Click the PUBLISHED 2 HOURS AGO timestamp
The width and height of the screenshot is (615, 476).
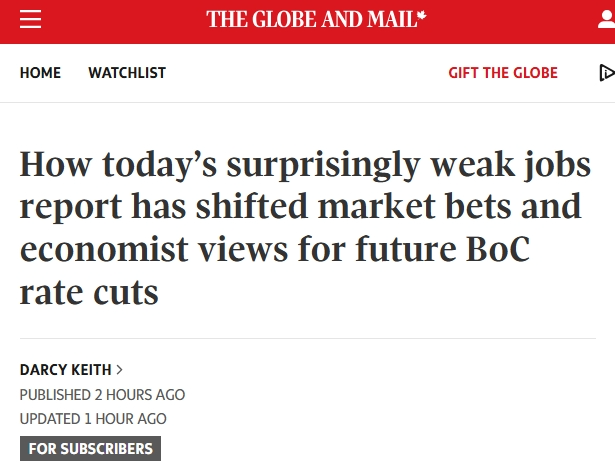coord(102,395)
